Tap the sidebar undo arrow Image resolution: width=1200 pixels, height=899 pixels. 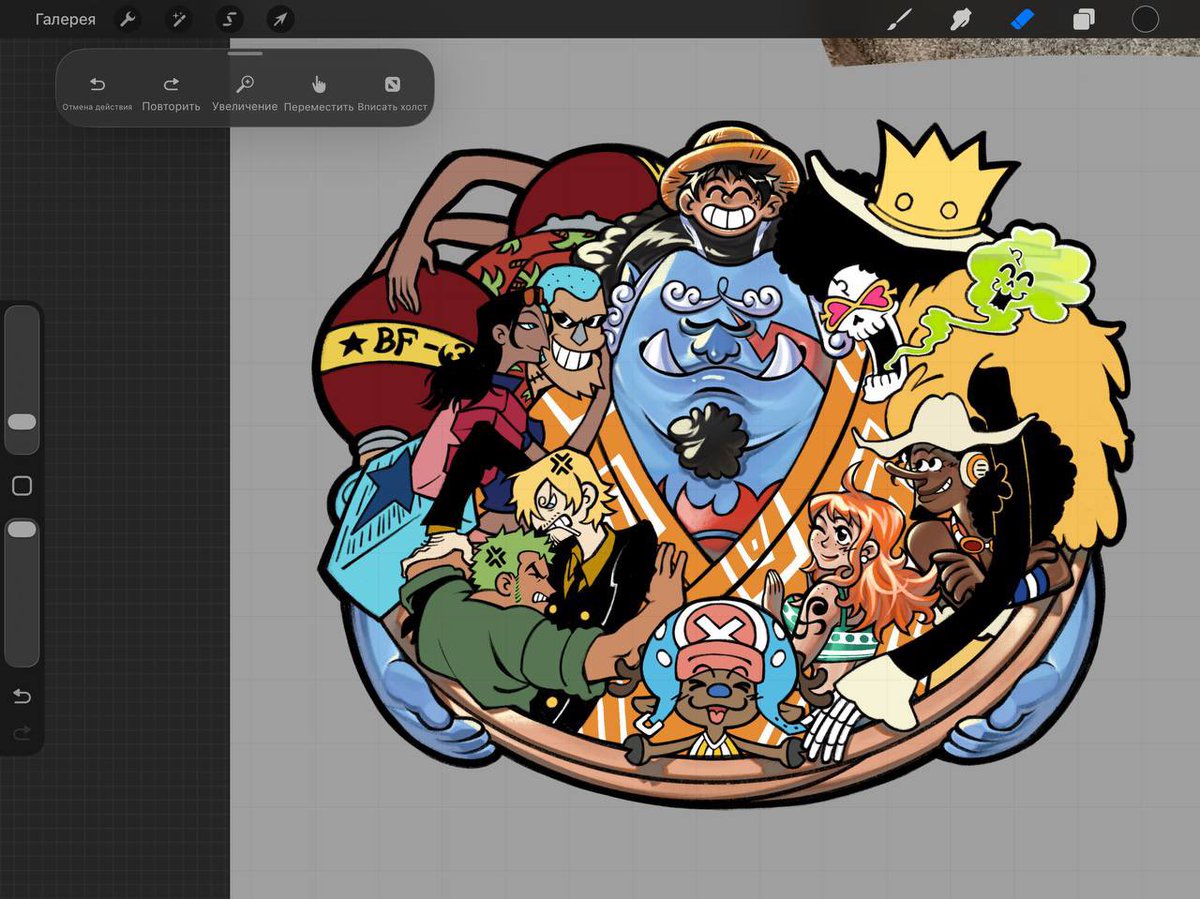click(x=22, y=696)
